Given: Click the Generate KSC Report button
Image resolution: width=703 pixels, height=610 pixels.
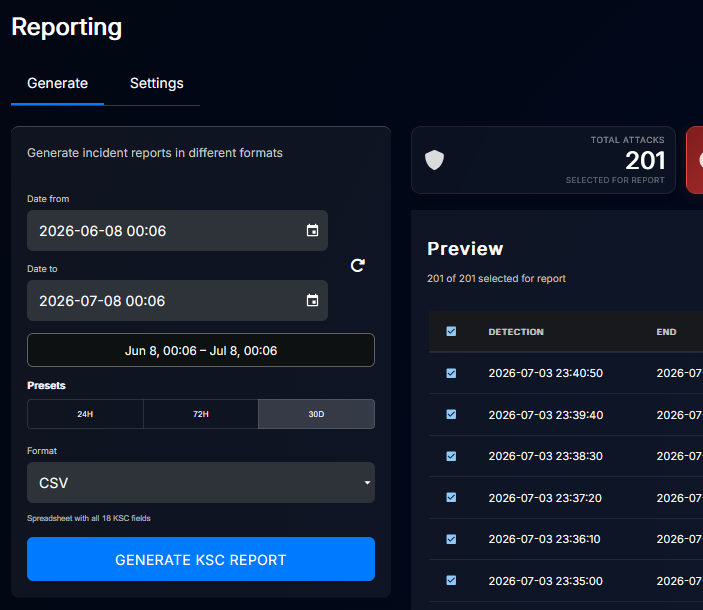Looking at the screenshot, I should (201, 559).
